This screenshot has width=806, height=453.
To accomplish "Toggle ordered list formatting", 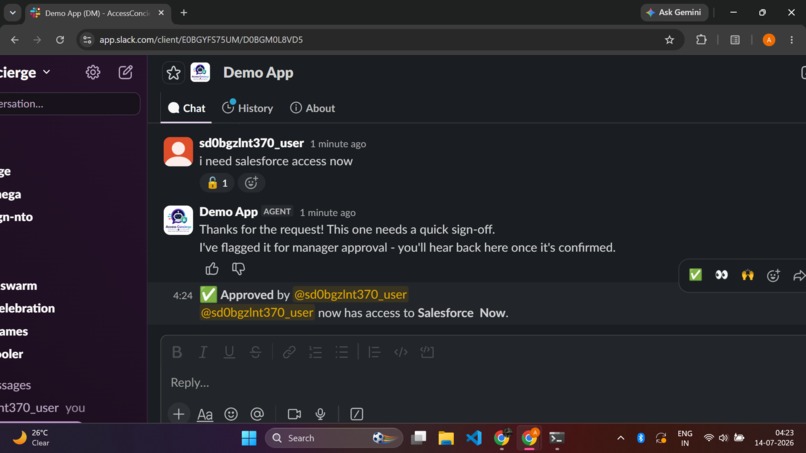I will 315,352.
